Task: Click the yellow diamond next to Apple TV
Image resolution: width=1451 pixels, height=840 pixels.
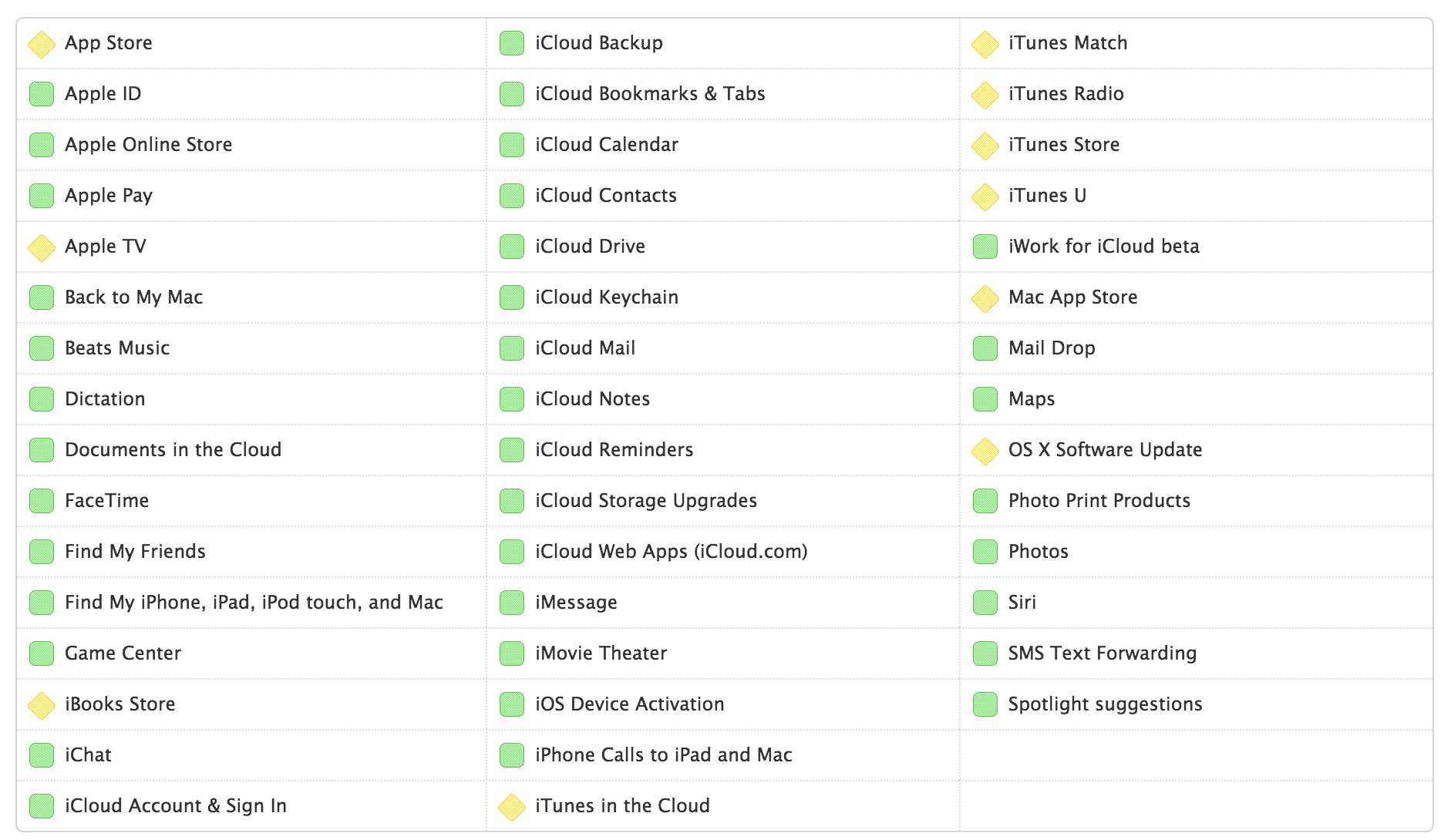Action: 42,247
